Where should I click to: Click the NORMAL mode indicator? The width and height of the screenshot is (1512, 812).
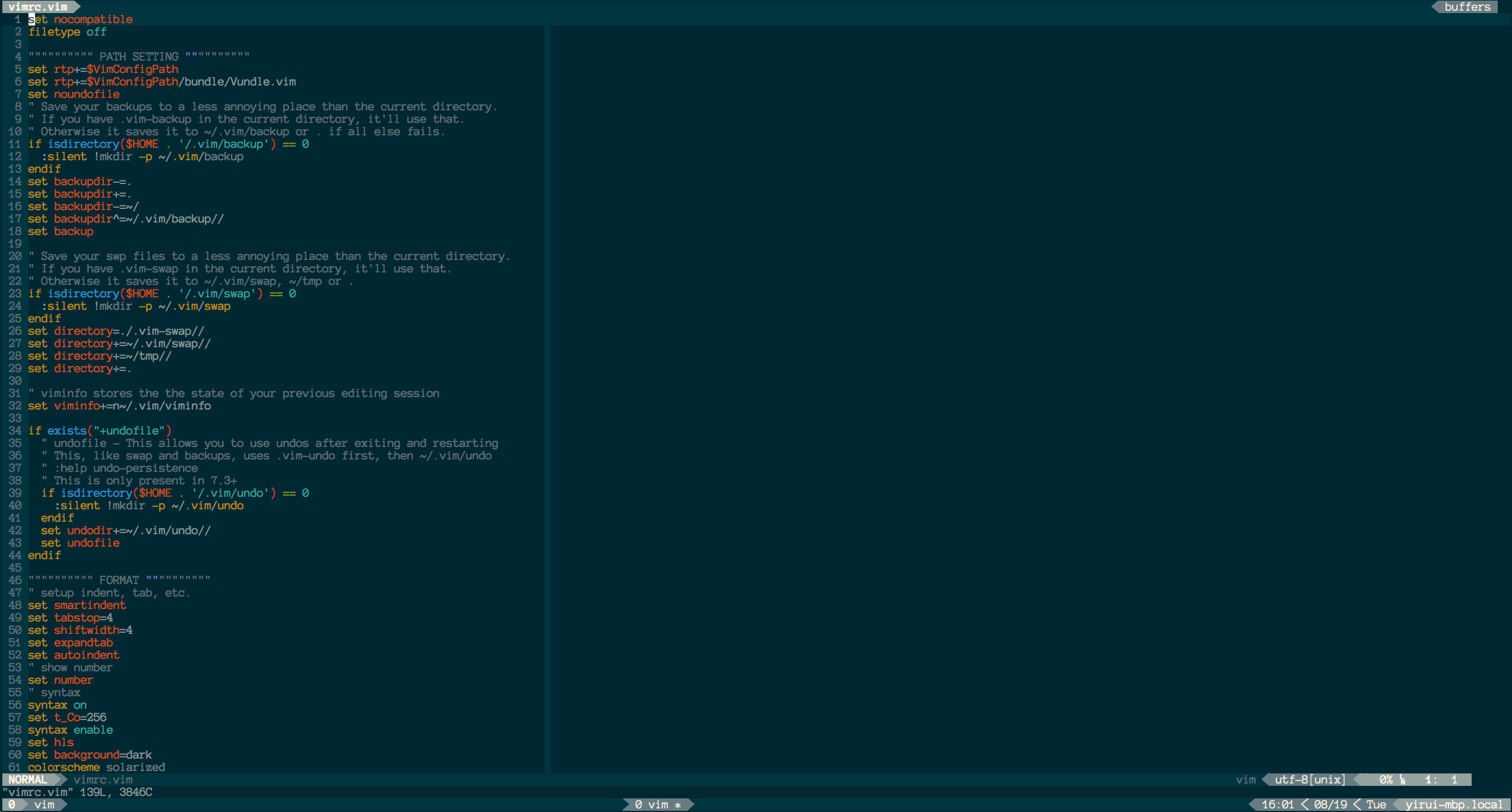[27, 779]
